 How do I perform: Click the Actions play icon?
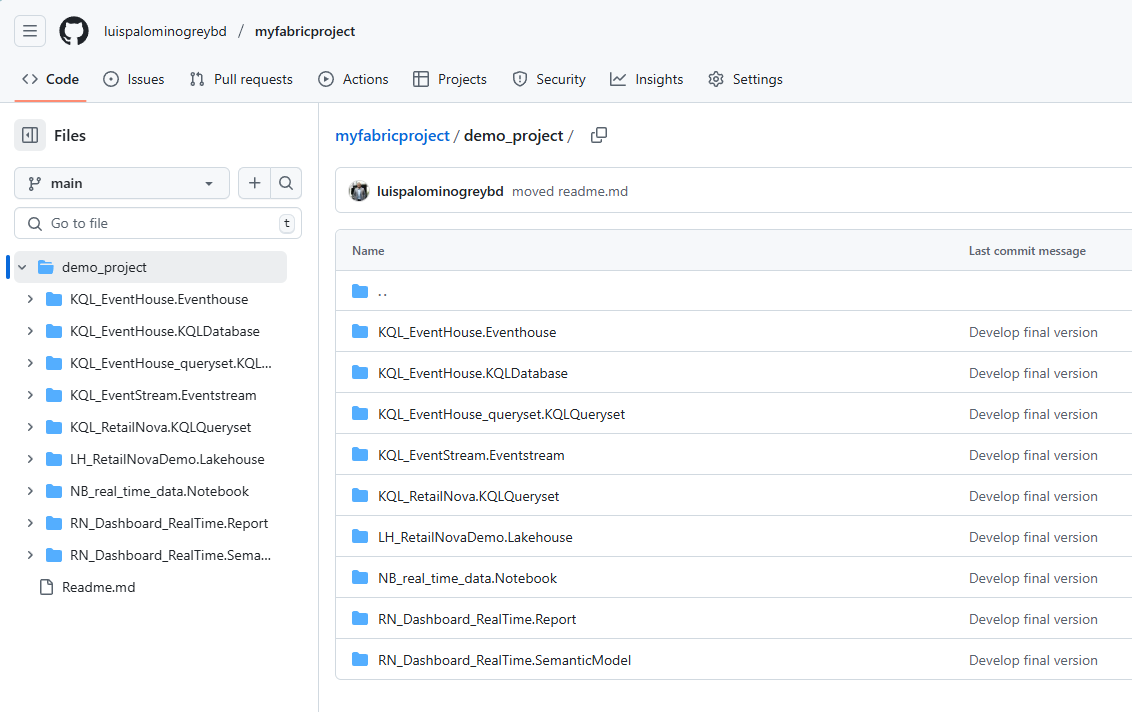point(326,79)
